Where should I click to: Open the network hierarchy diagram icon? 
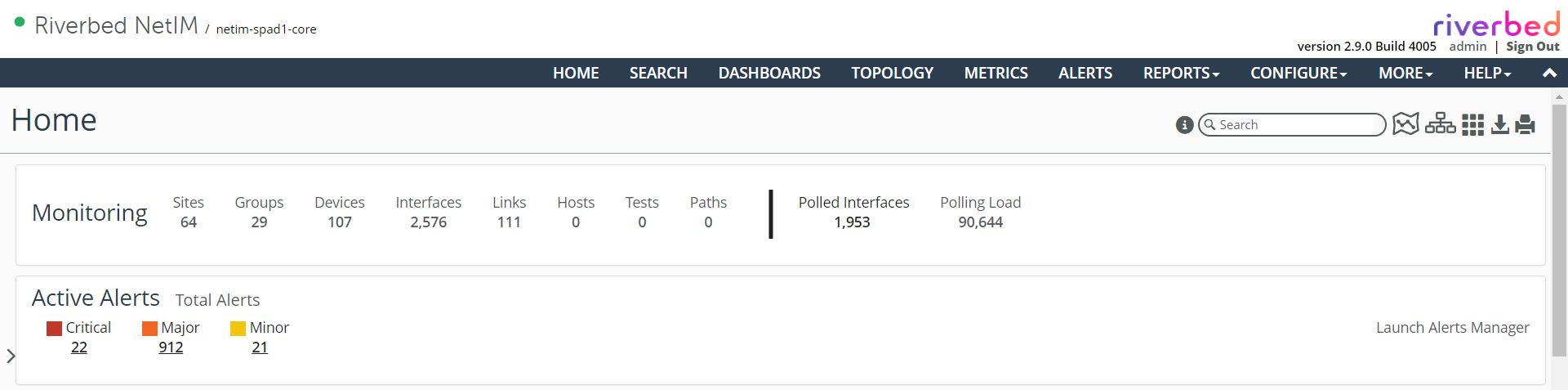(x=1440, y=123)
